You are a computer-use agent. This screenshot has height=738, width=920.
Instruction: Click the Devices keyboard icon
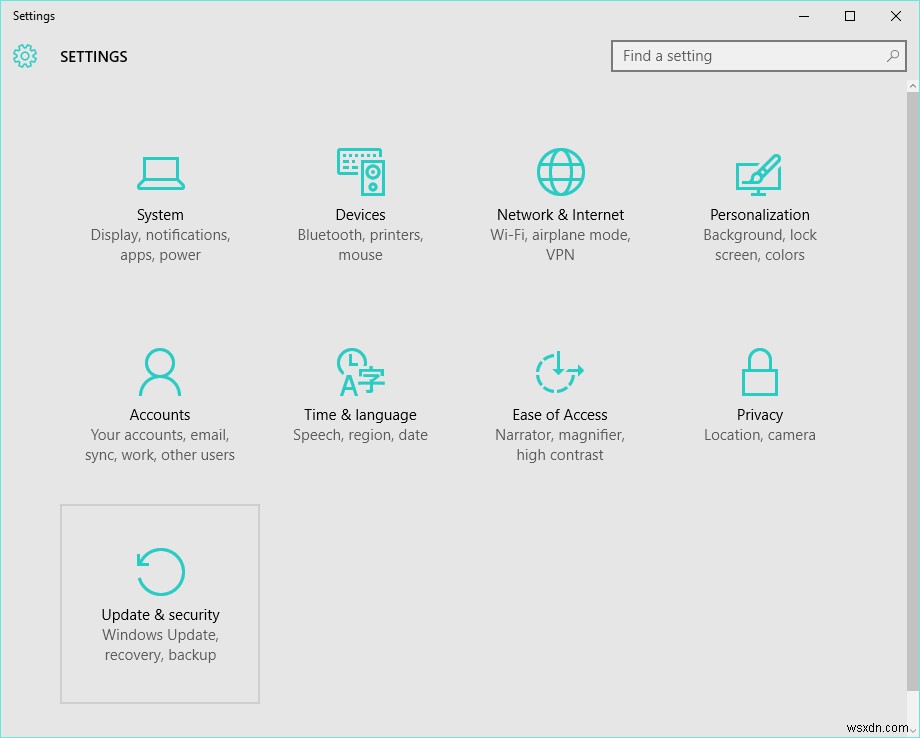360,170
